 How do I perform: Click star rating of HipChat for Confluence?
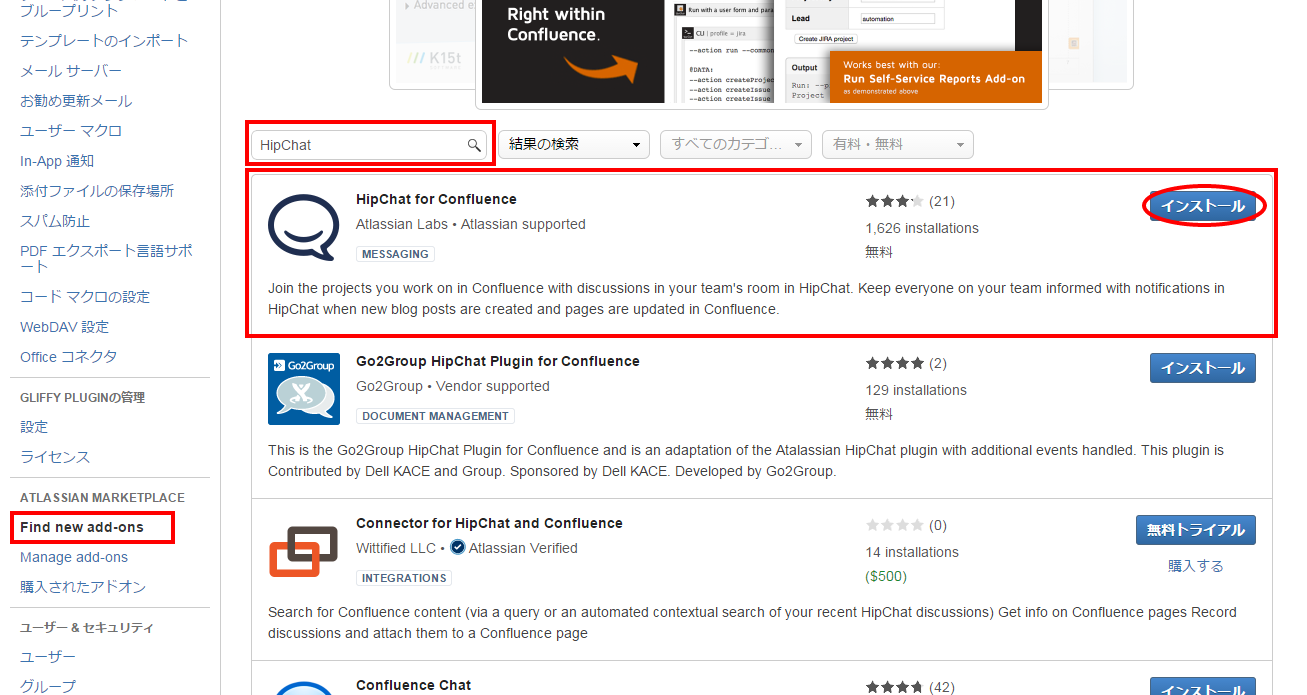(894, 201)
